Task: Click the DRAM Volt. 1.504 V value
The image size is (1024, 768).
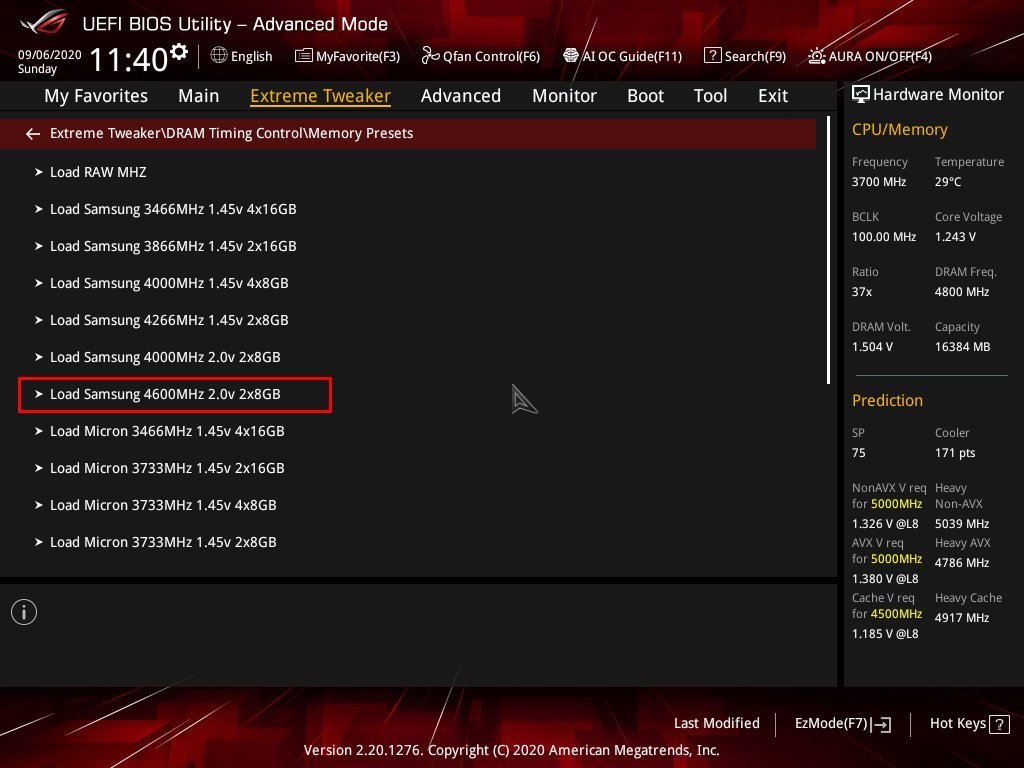Action: [872, 347]
